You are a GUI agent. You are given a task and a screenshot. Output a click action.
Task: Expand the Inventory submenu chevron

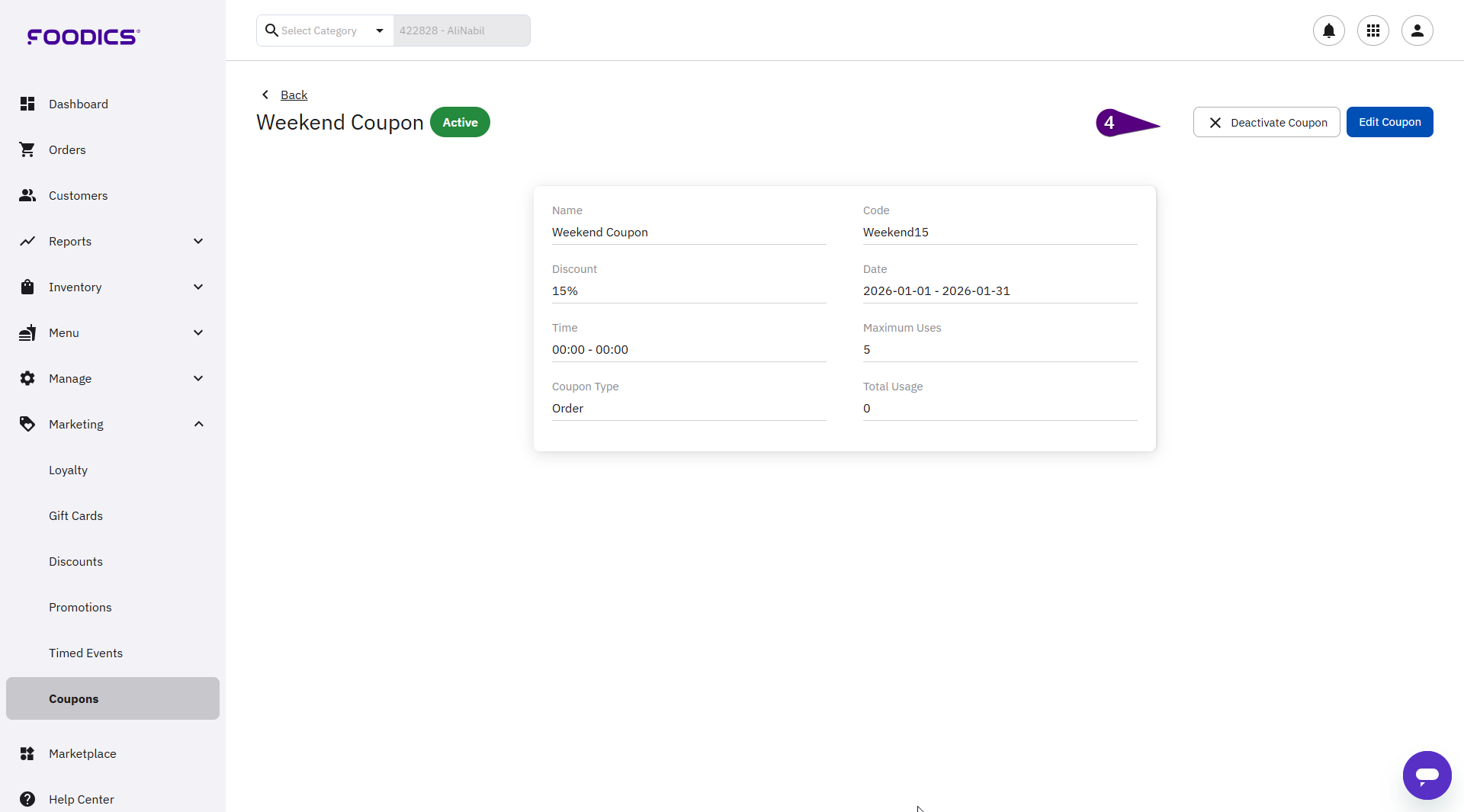[x=198, y=287]
